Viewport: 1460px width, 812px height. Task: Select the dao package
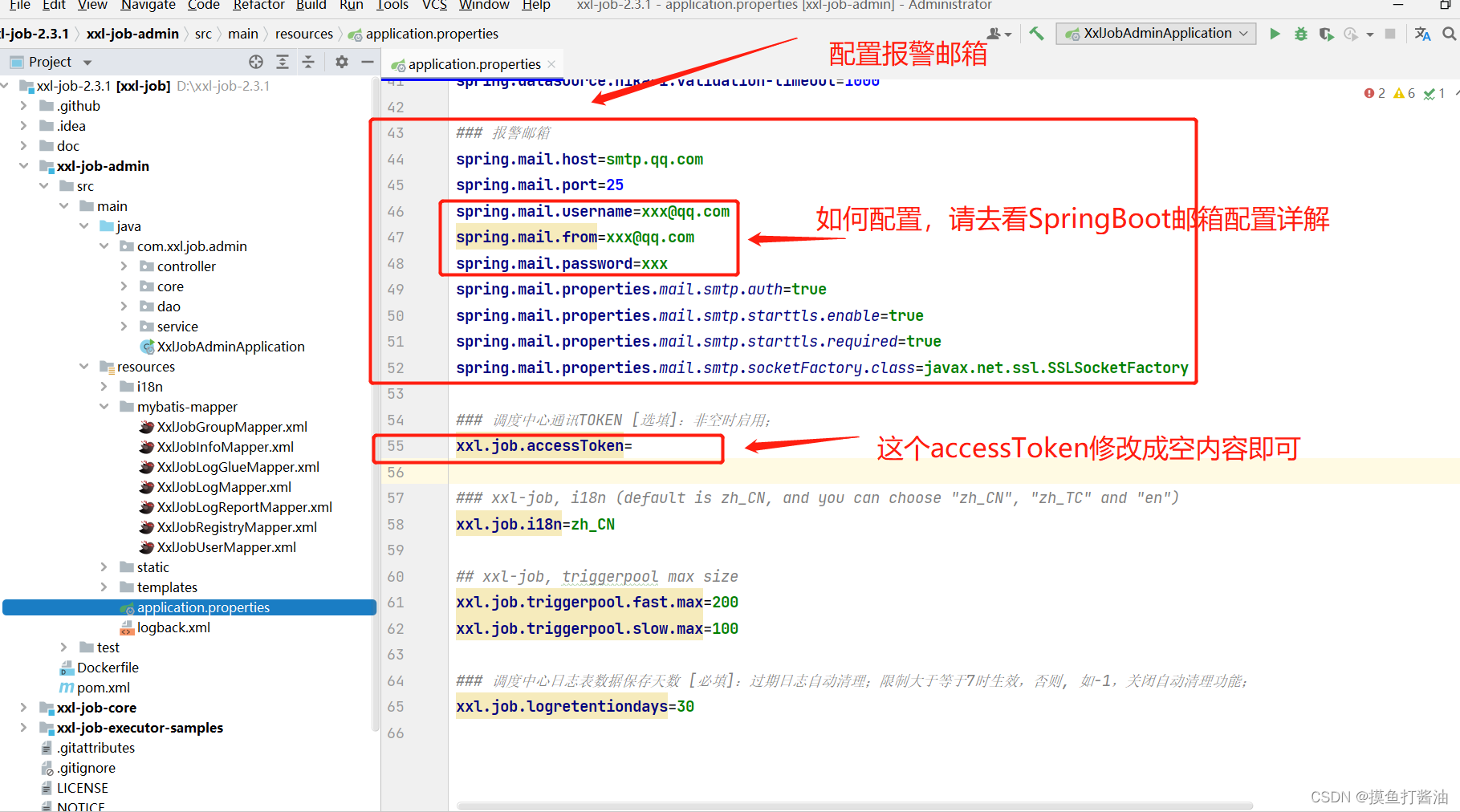coord(161,307)
